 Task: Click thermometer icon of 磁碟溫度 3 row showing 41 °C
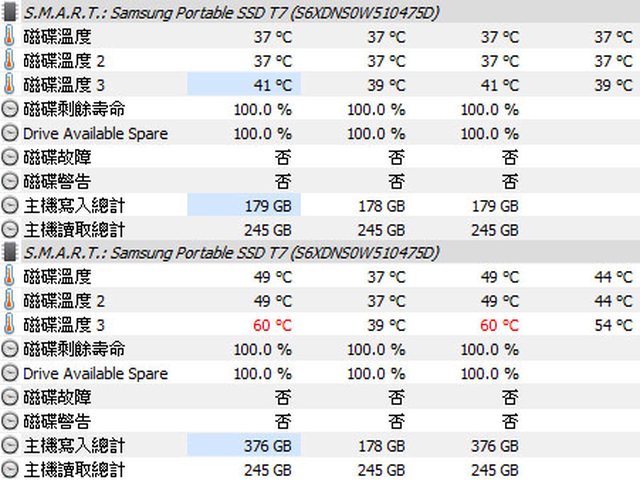pos(10,85)
